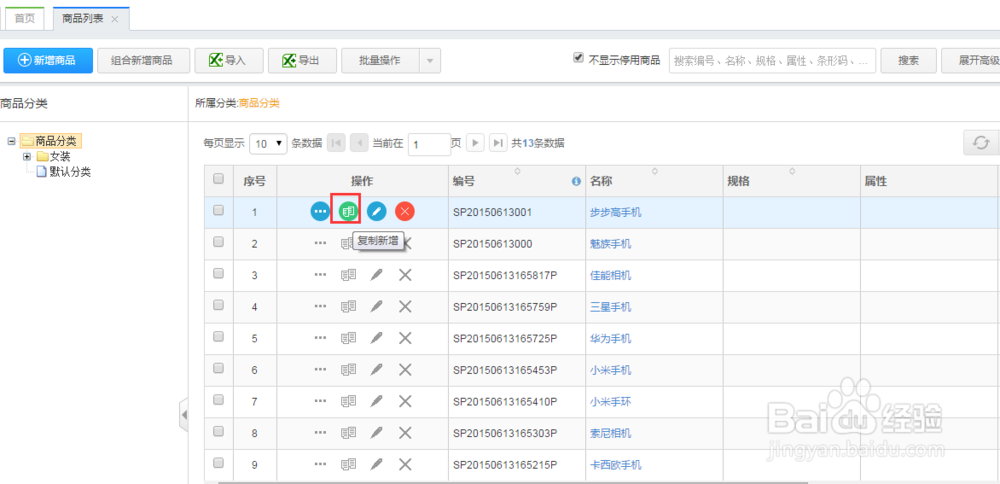
Task: Click the red delete icon in row 1
Action: (x=405, y=211)
